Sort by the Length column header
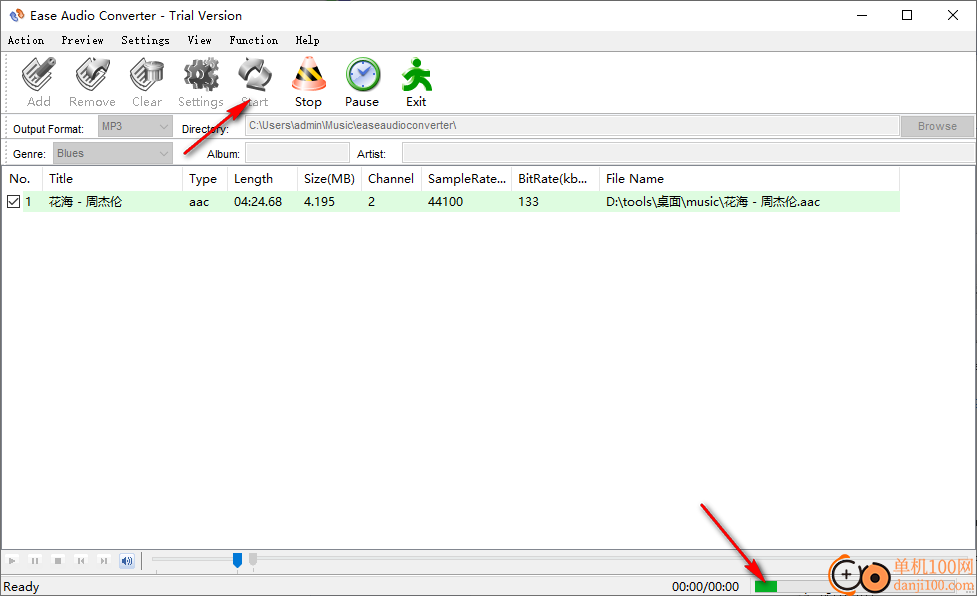Screen dimensions: 977x596 262,179
